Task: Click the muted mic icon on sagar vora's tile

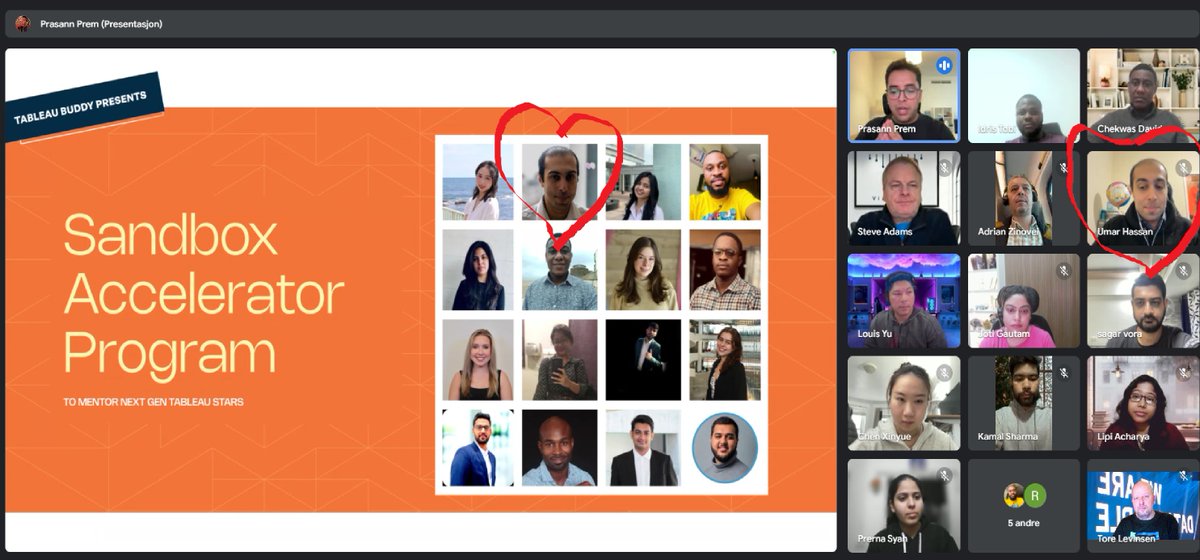Action: click(x=1183, y=271)
